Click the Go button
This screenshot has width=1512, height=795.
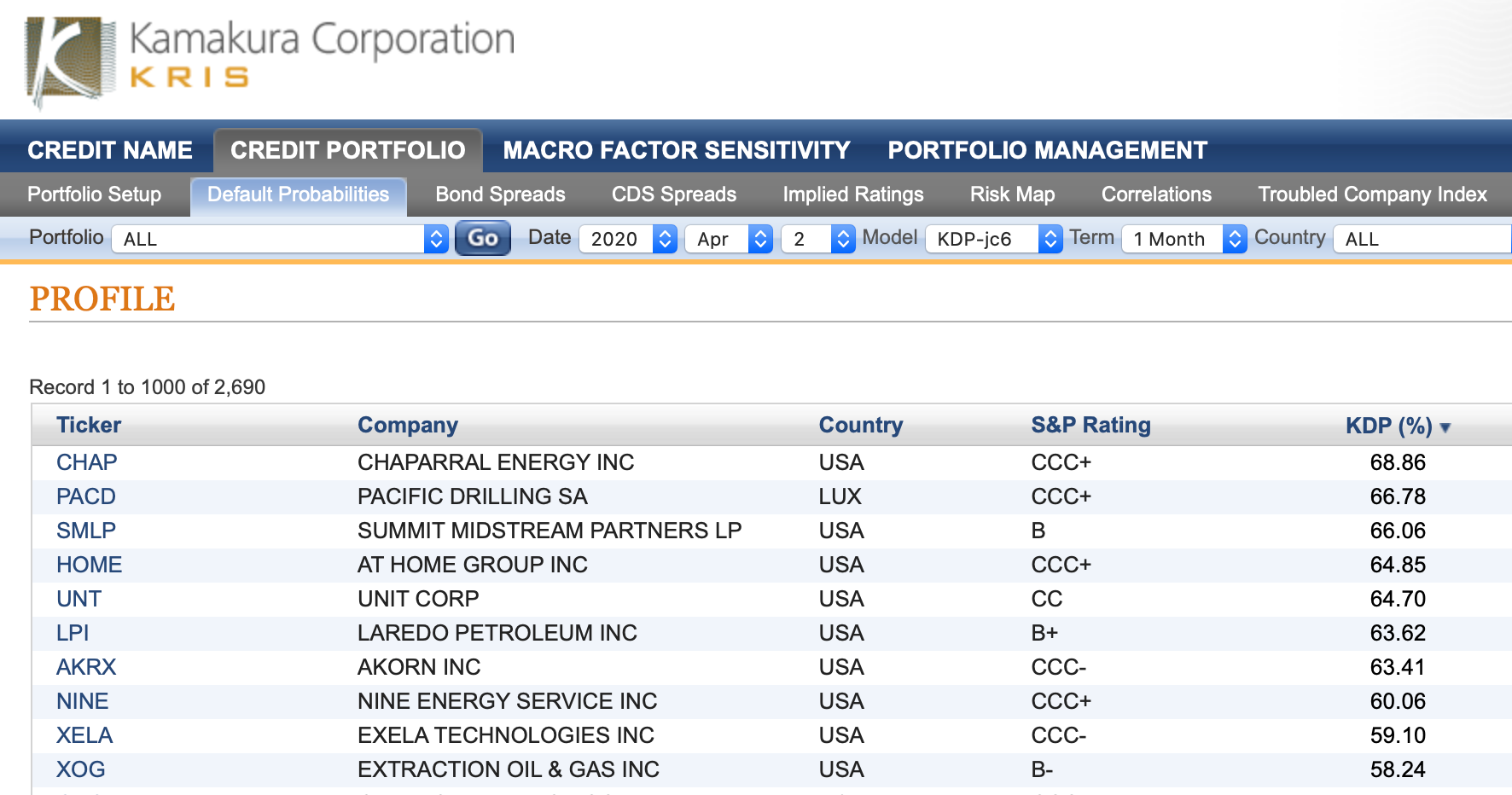[x=483, y=238]
